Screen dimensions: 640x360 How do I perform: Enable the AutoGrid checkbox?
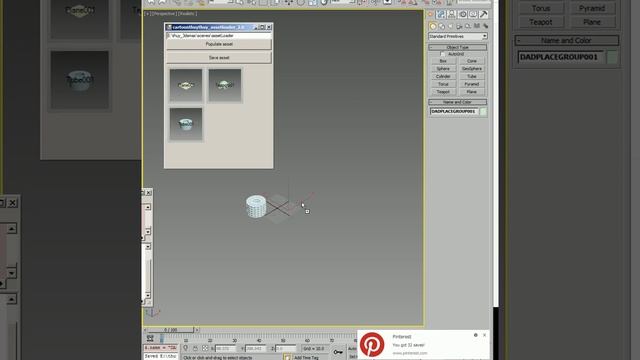[x=443, y=54]
